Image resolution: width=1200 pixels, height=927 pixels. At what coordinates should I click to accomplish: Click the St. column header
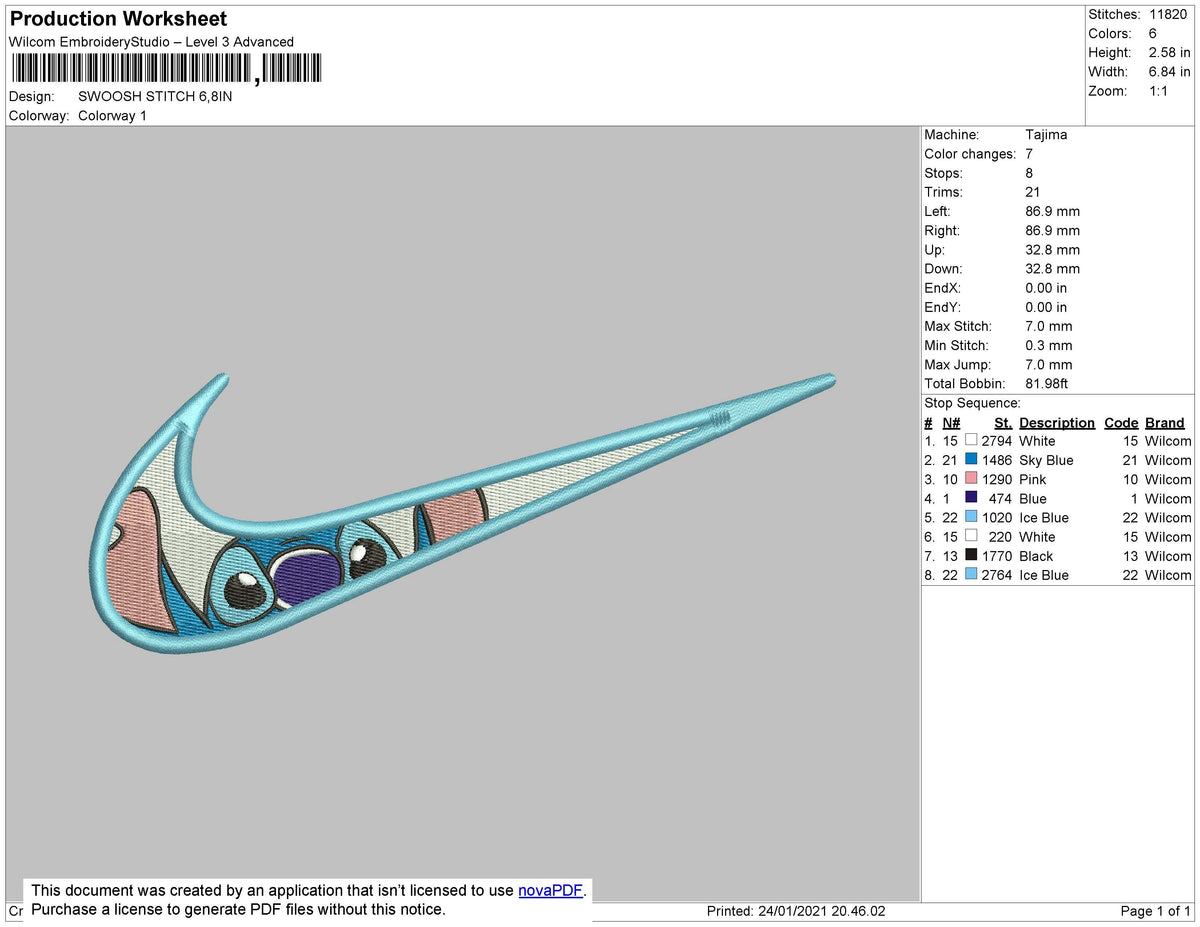(x=1003, y=422)
